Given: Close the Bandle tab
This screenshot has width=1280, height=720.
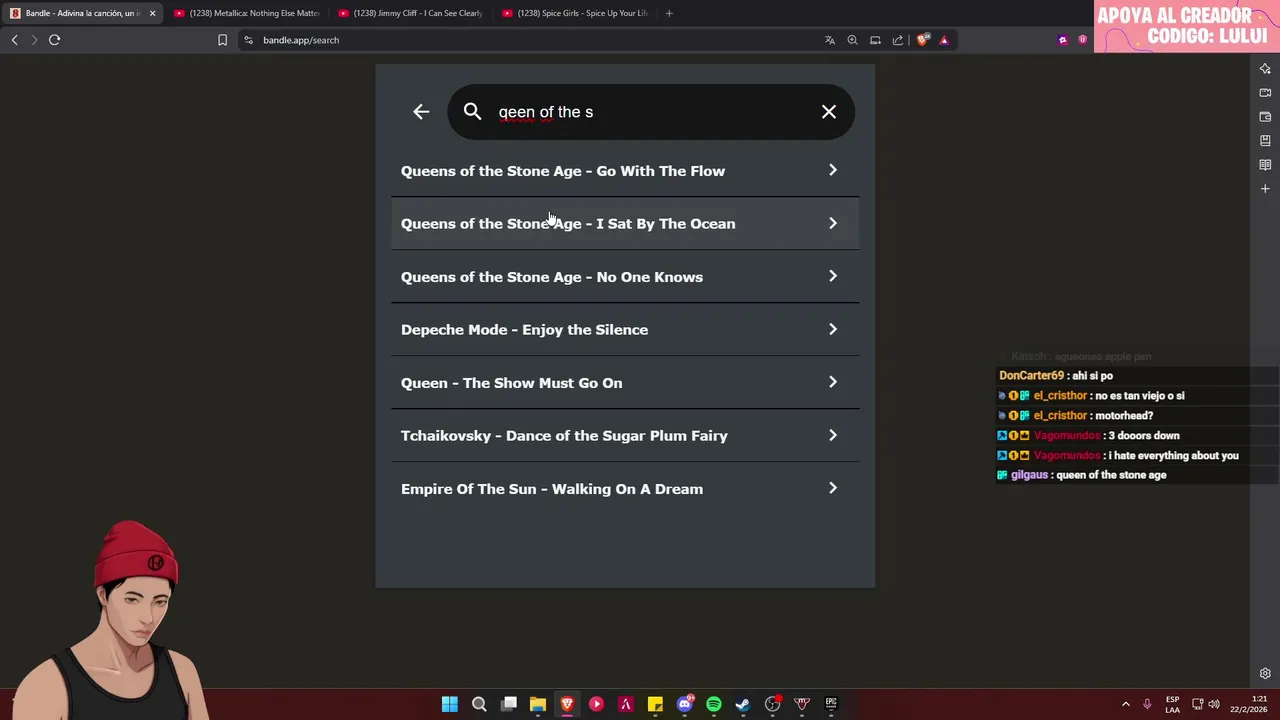Looking at the screenshot, I should (152, 13).
